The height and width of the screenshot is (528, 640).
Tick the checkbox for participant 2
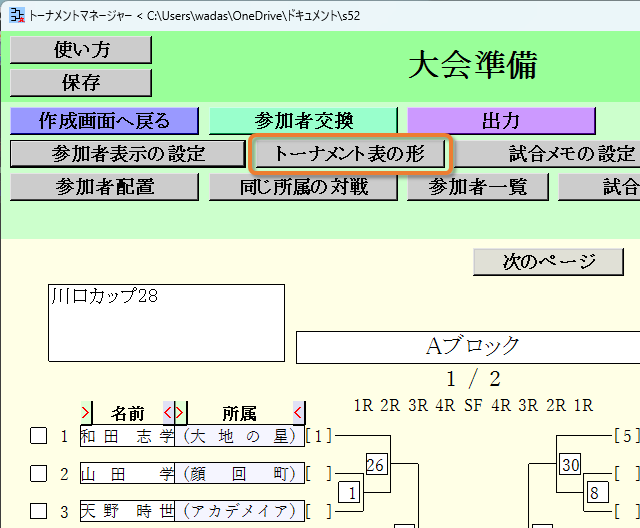pyautogui.click(x=38, y=474)
